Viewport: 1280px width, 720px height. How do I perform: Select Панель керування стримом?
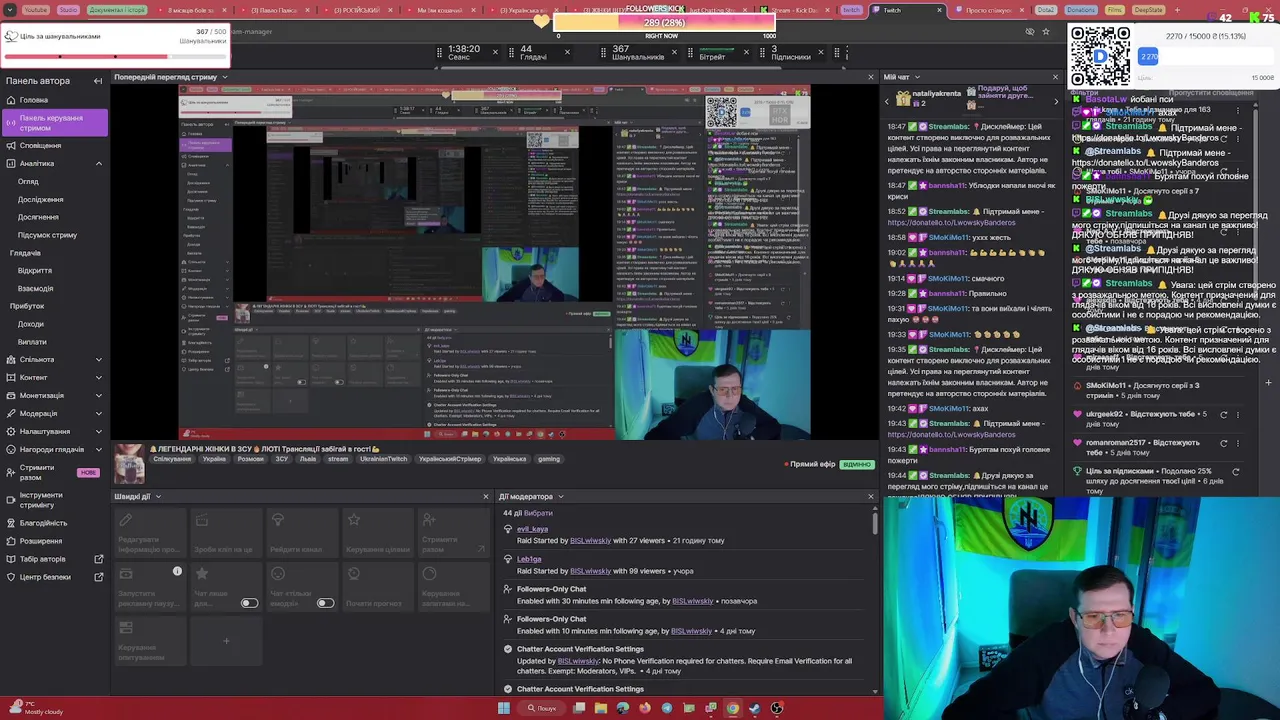tap(53, 123)
